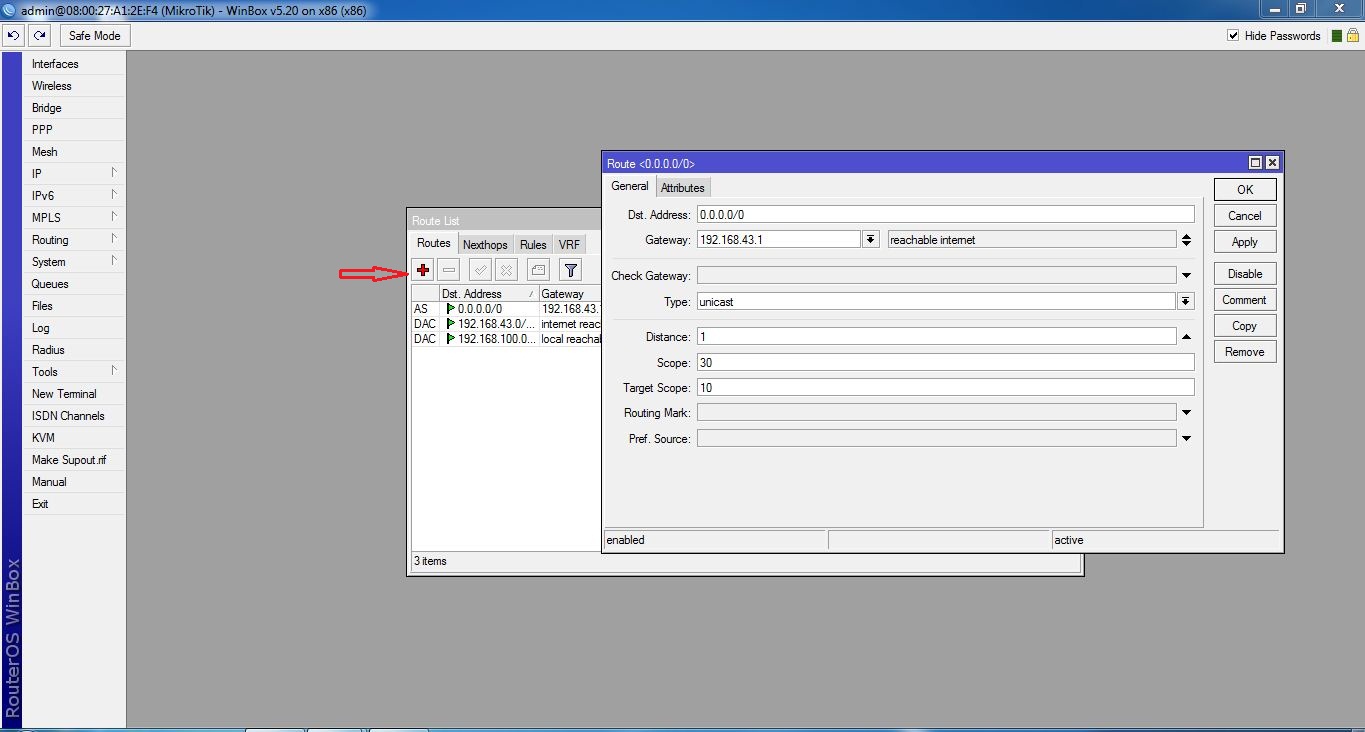Image resolution: width=1365 pixels, height=732 pixels.
Task: Open the Type dropdown arrow
Action: click(1187, 300)
